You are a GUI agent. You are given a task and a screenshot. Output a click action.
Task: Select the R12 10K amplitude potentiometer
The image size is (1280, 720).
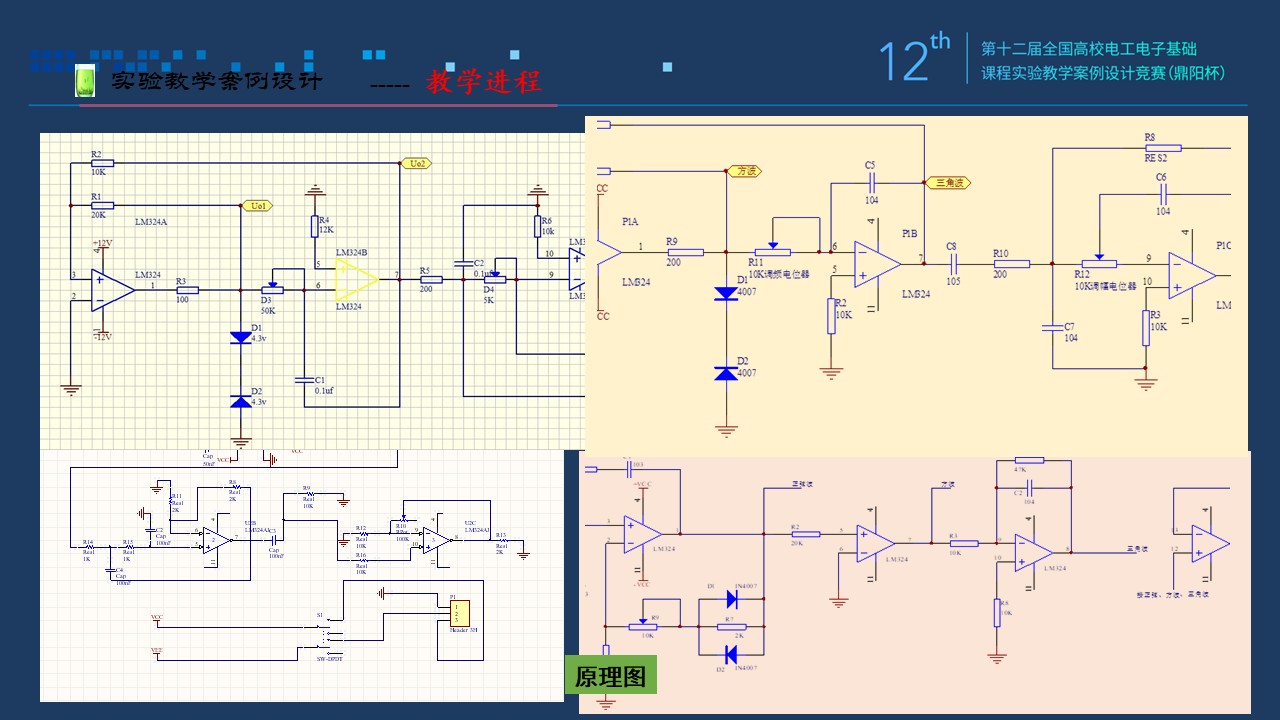pyautogui.click(x=1099, y=263)
